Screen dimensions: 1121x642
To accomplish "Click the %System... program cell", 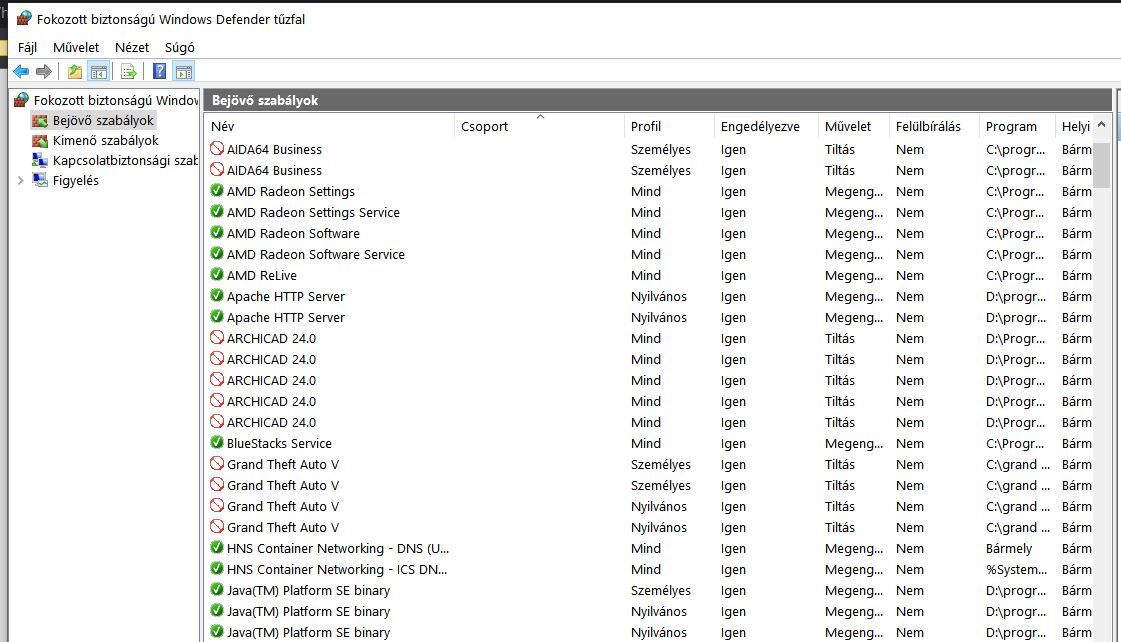I will point(1016,569).
